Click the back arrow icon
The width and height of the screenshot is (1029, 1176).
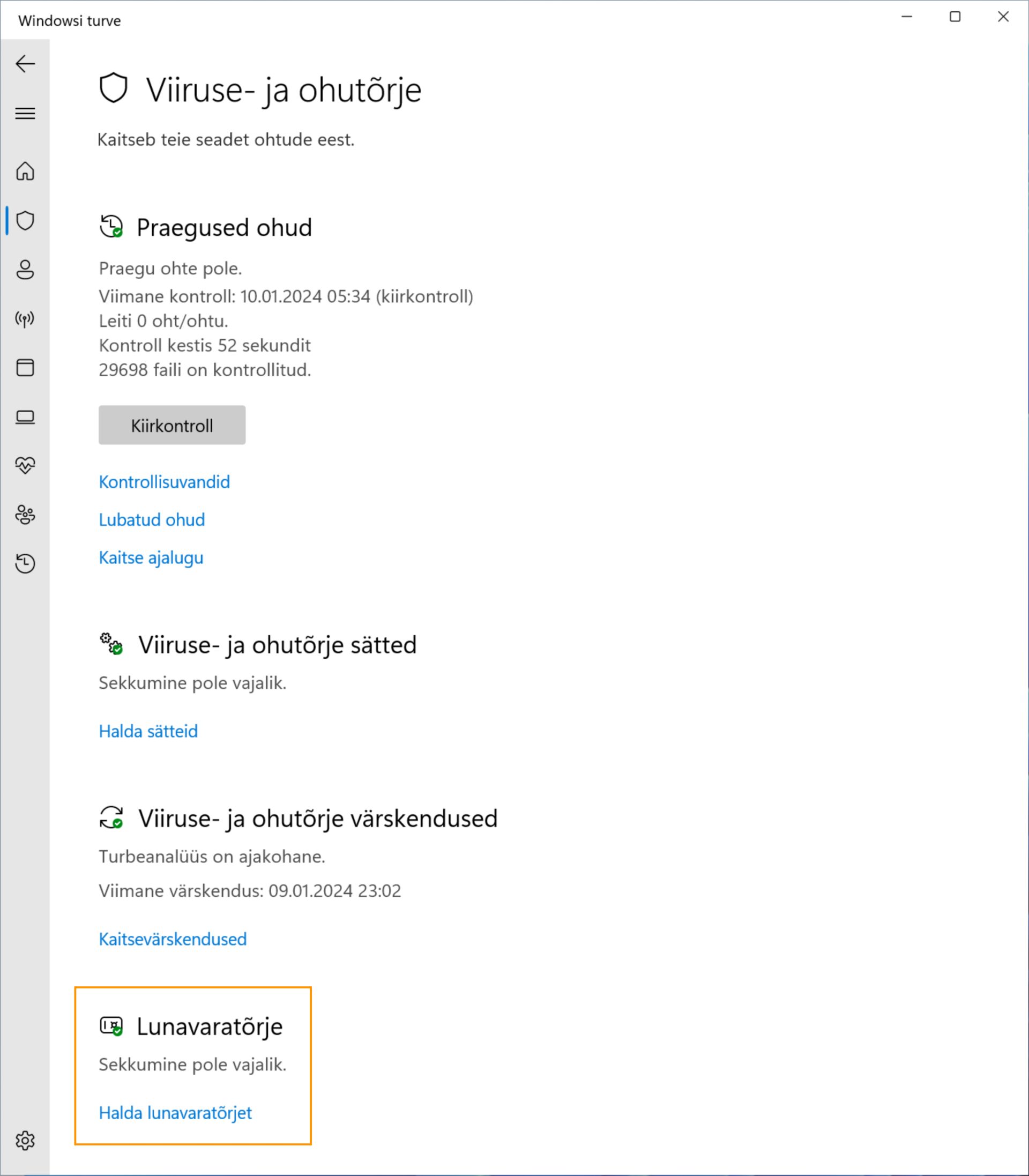pyautogui.click(x=25, y=64)
